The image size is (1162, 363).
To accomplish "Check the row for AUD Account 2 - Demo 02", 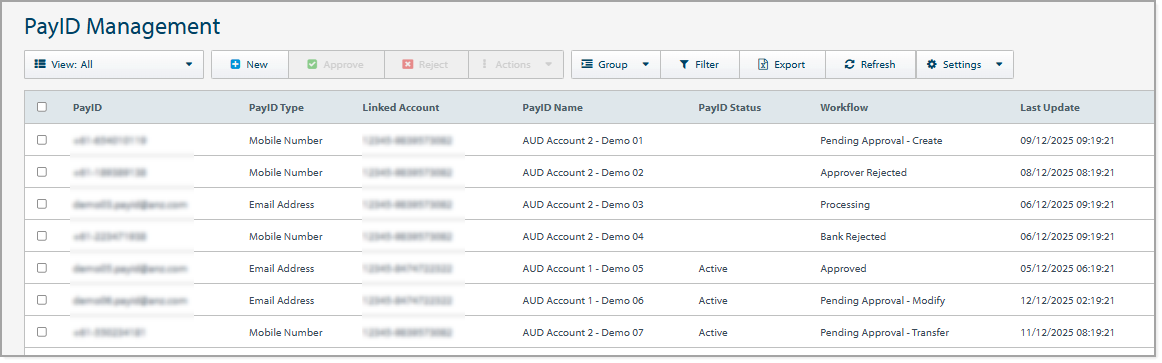I will (42, 172).
